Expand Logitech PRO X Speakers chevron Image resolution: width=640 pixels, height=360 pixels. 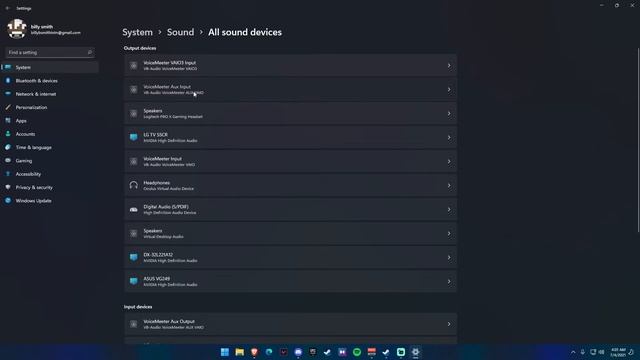pyautogui.click(x=449, y=113)
